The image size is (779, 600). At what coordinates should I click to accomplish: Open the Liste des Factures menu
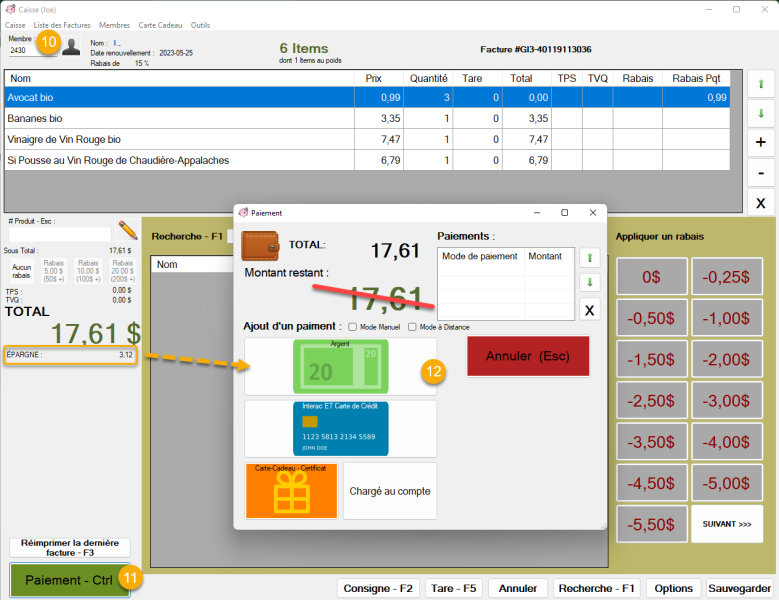[62, 25]
